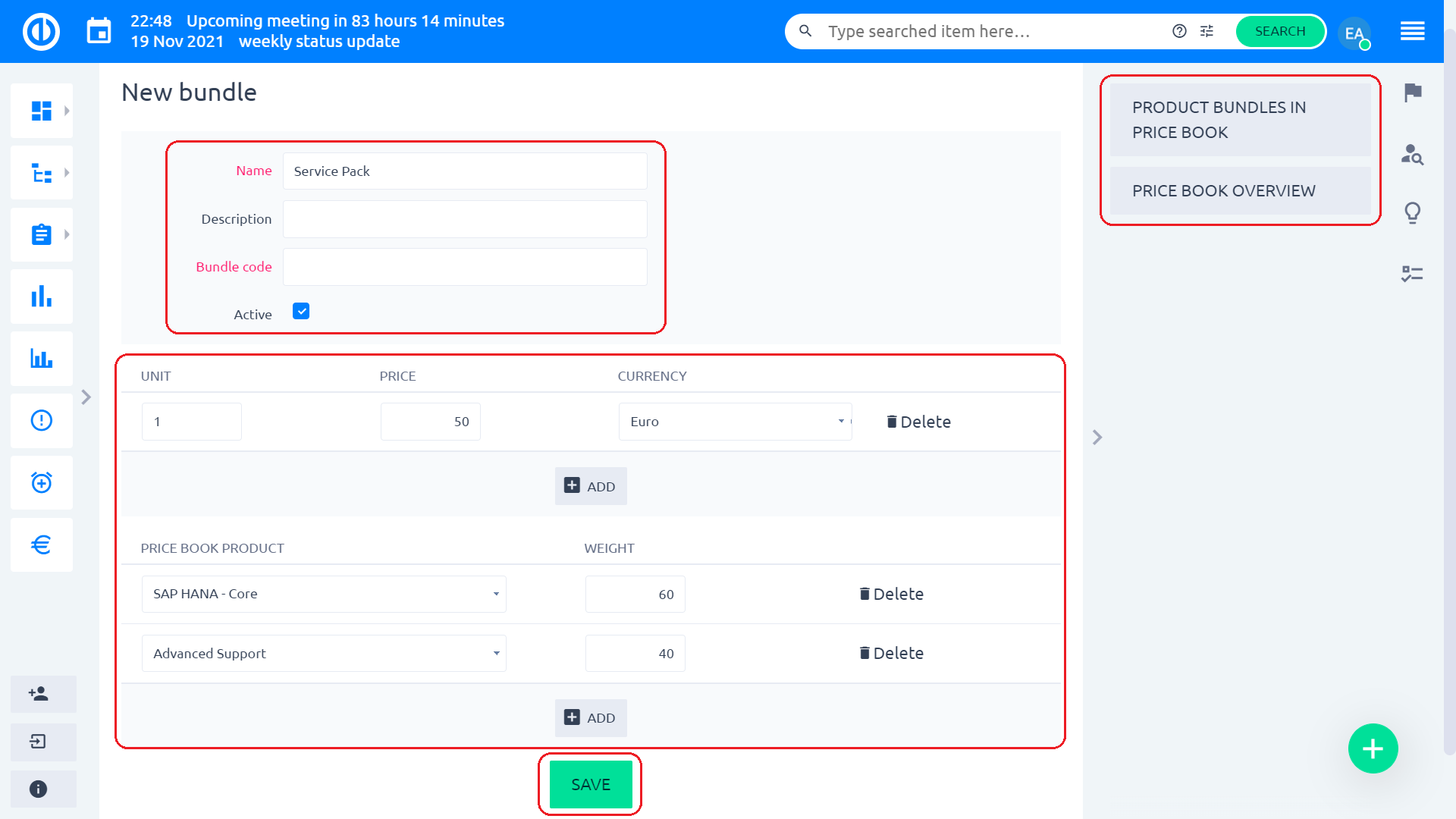The image size is (1456, 819).
Task: Expand the clipboard sidebar item arrow
Action: click(67, 234)
